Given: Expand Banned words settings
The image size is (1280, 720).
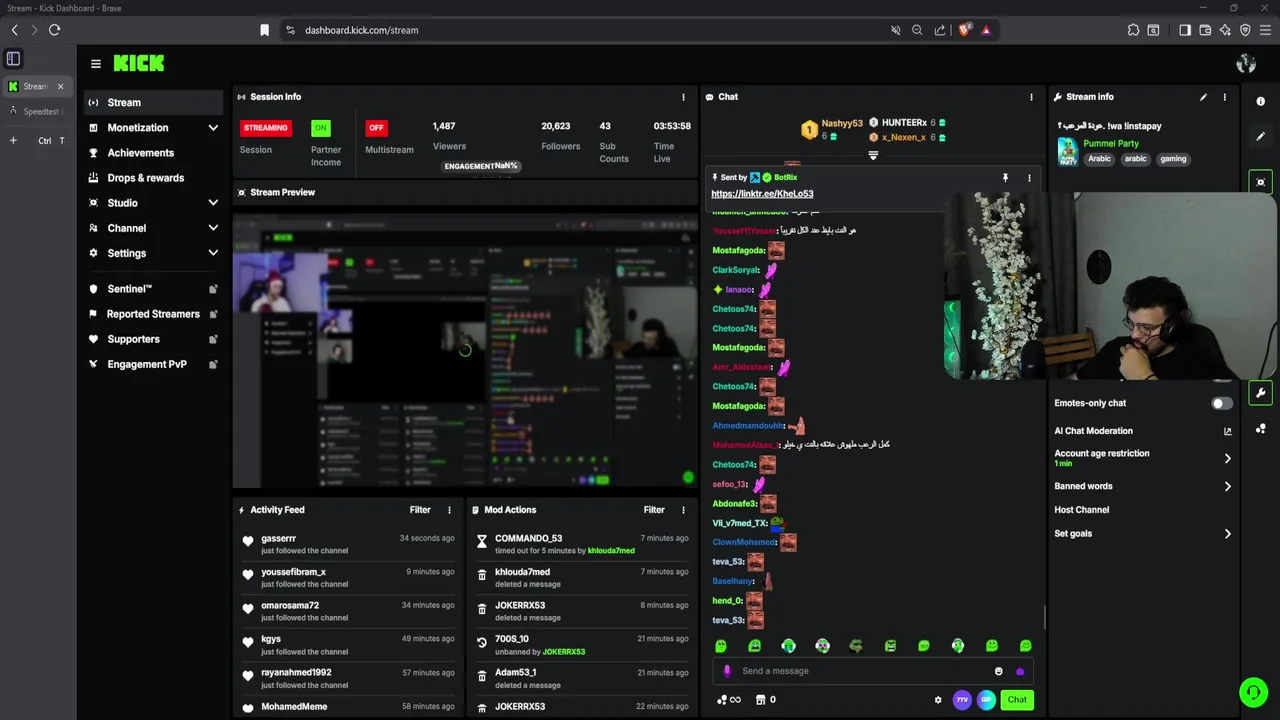Looking at the screenshot, I should coord(1227,486).
